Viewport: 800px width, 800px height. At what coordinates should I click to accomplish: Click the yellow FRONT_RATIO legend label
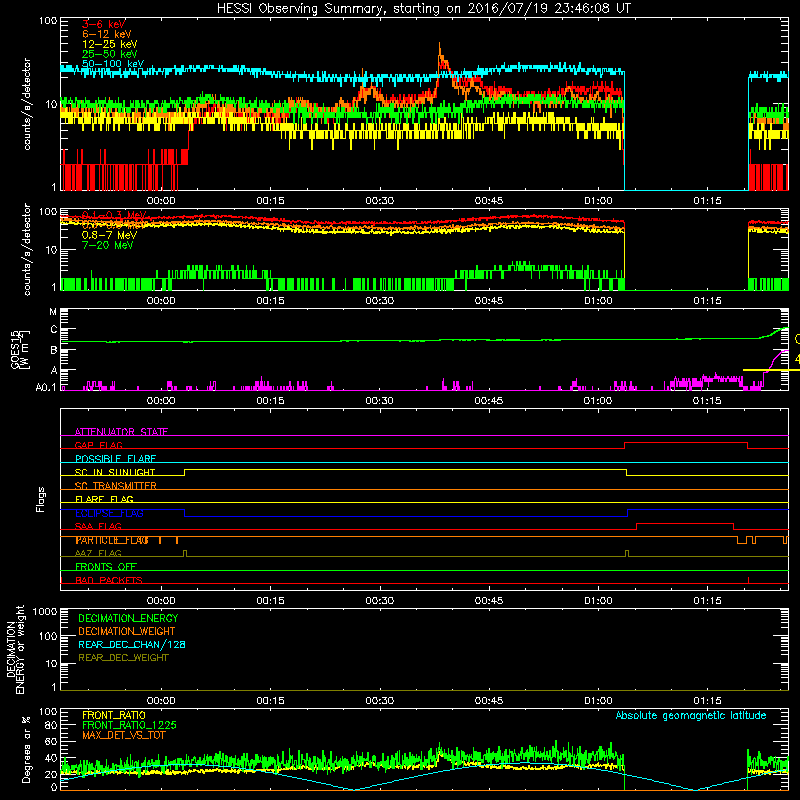tap(114, 715)
